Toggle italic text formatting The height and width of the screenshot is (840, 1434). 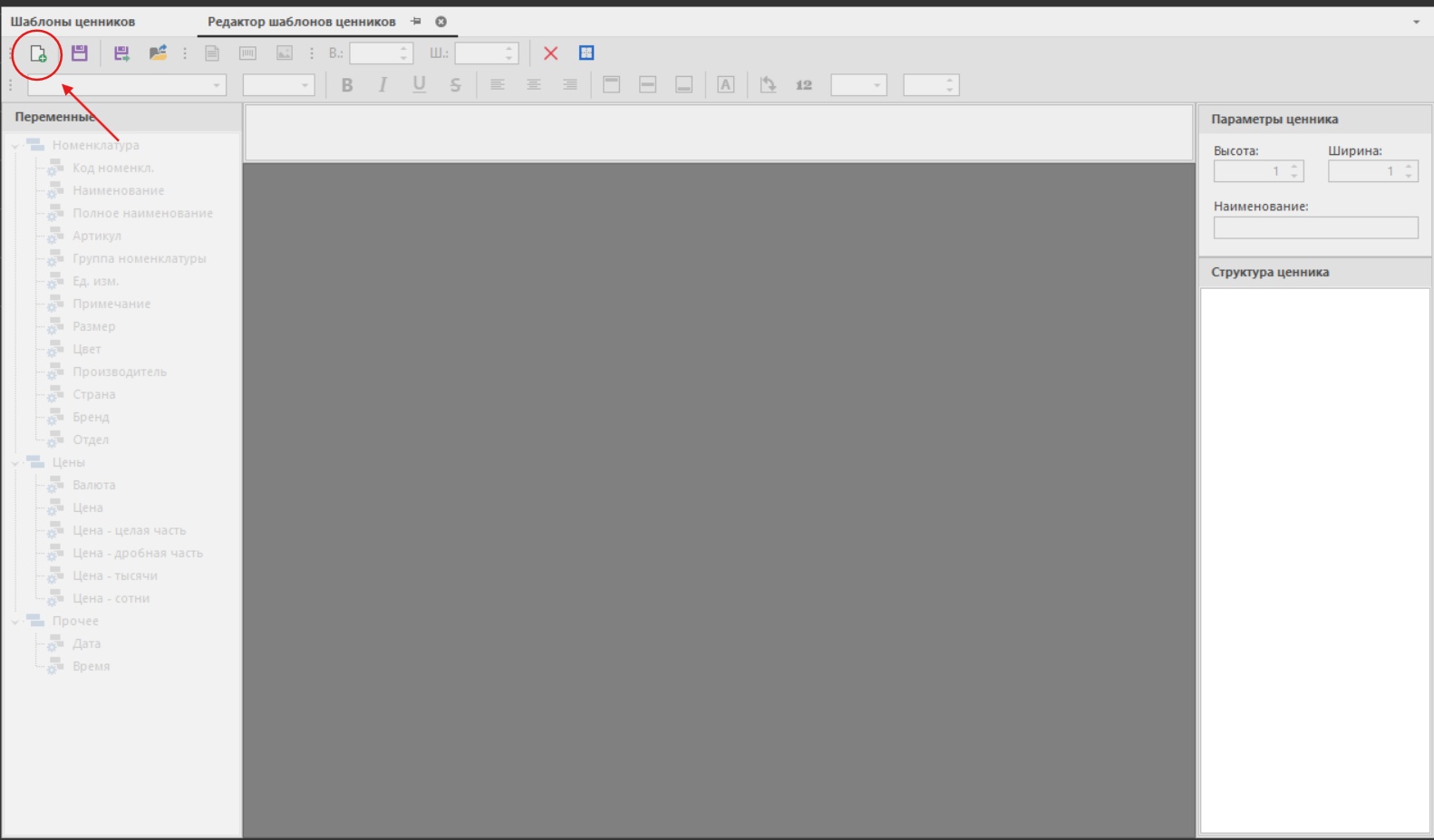383,85
